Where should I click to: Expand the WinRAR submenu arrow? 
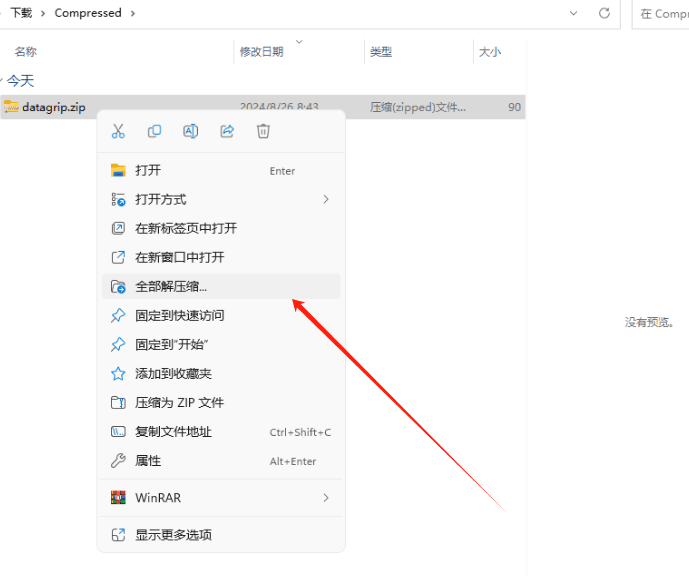(x=326, y=497)
